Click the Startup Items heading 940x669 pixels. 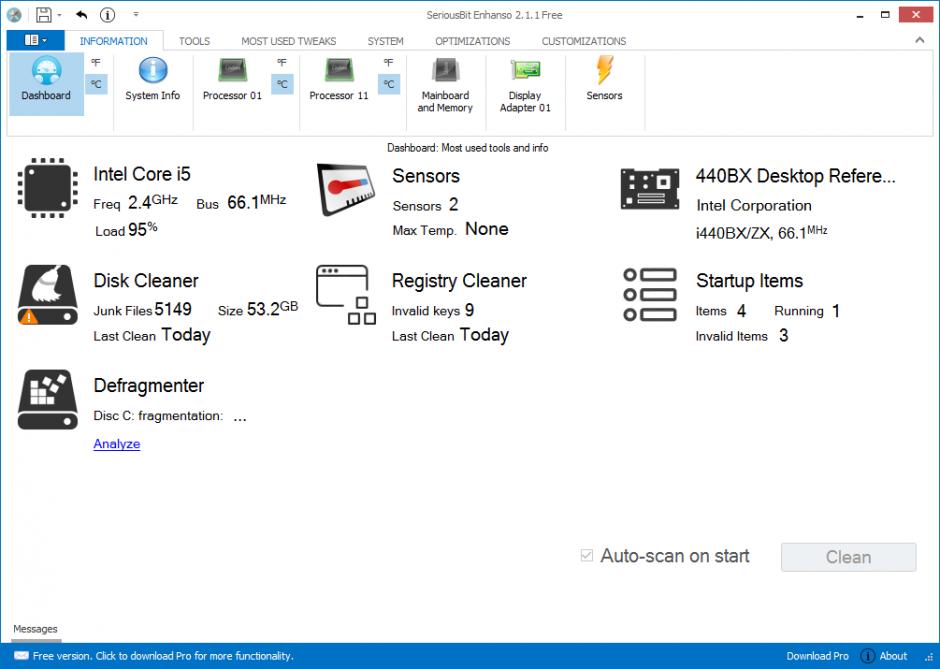(x=749, y=281)
